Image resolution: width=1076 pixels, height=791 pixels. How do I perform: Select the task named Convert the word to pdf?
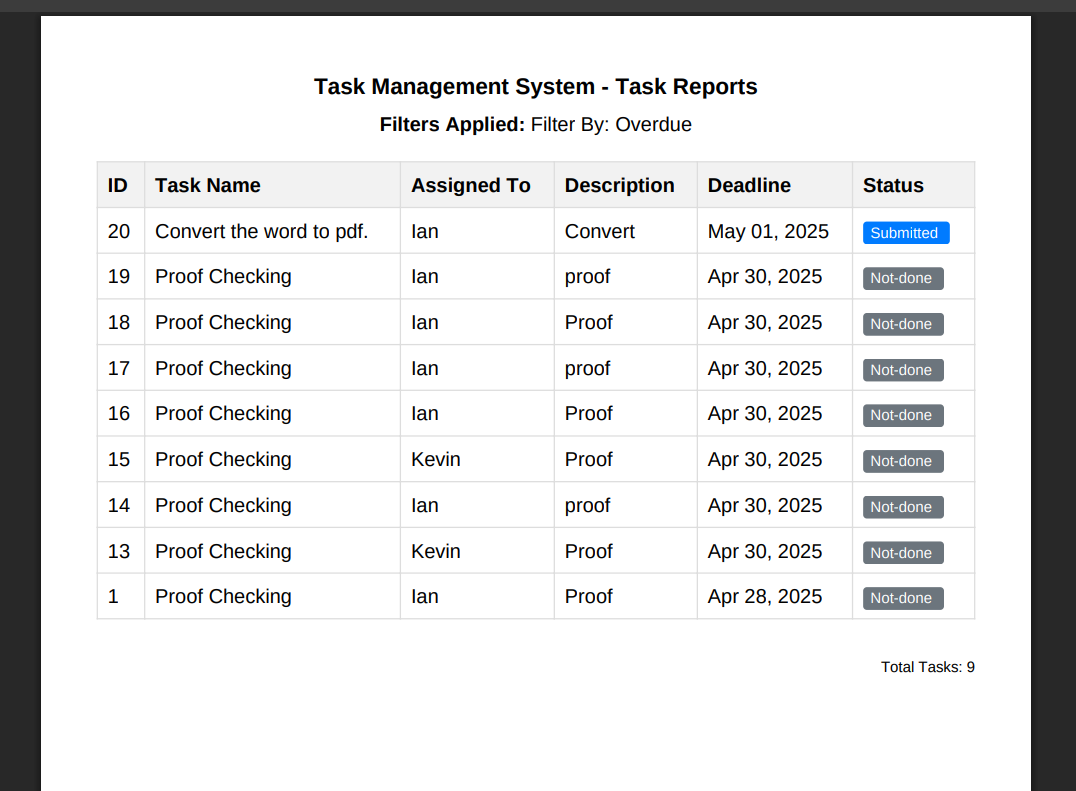pyautogui.click(x=261, y=231)
